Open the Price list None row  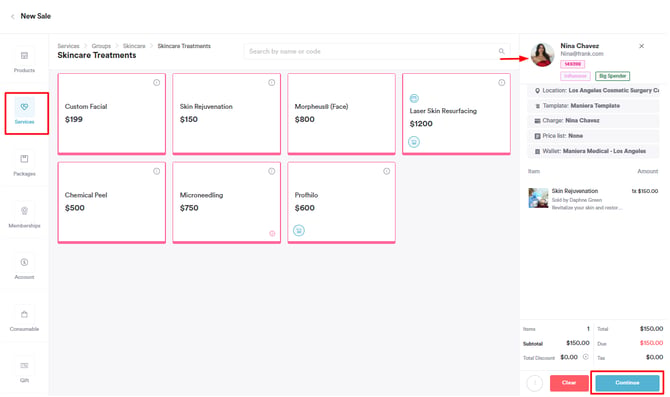pos(594,136)
